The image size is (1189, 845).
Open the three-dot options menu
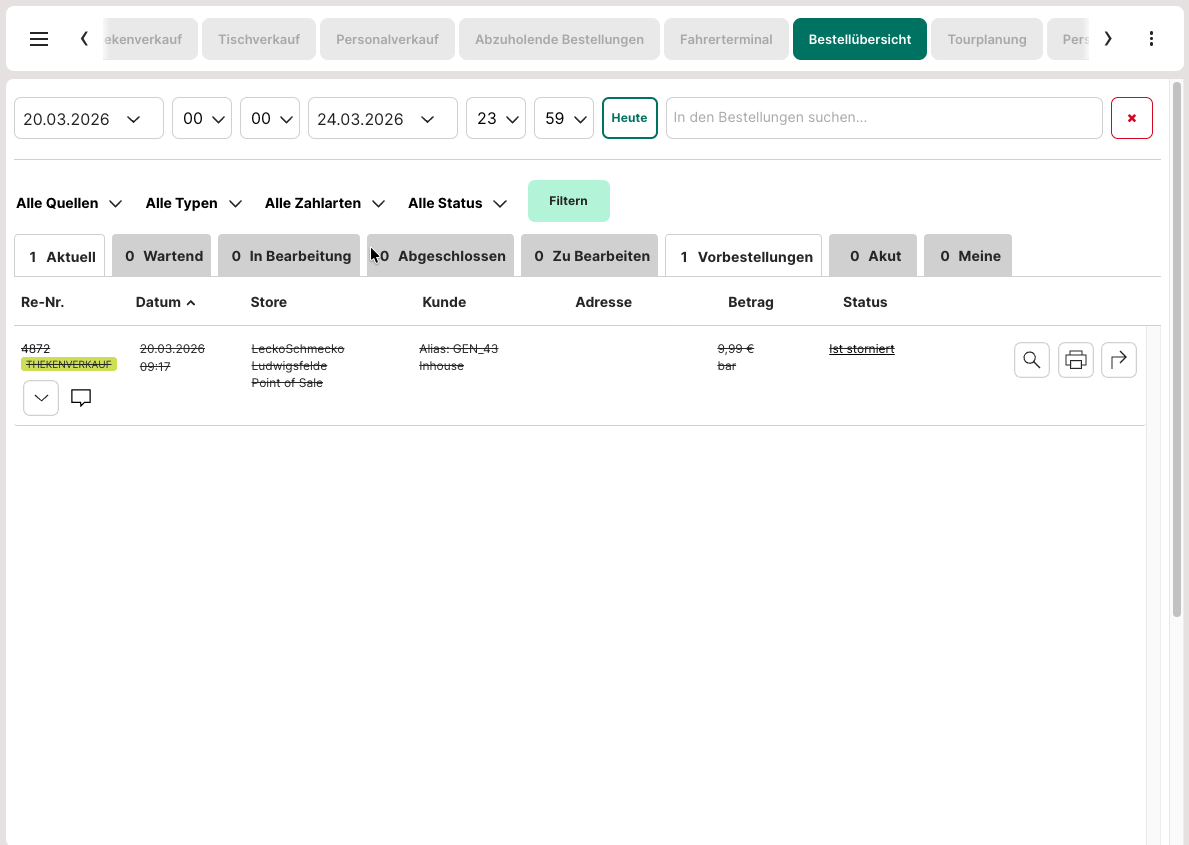(x=1151, y=39)
